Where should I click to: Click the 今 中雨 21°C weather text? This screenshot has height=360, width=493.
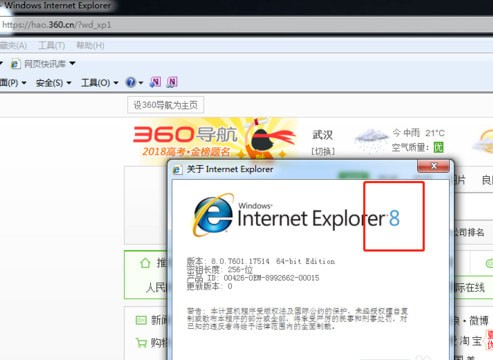(418, 133)
